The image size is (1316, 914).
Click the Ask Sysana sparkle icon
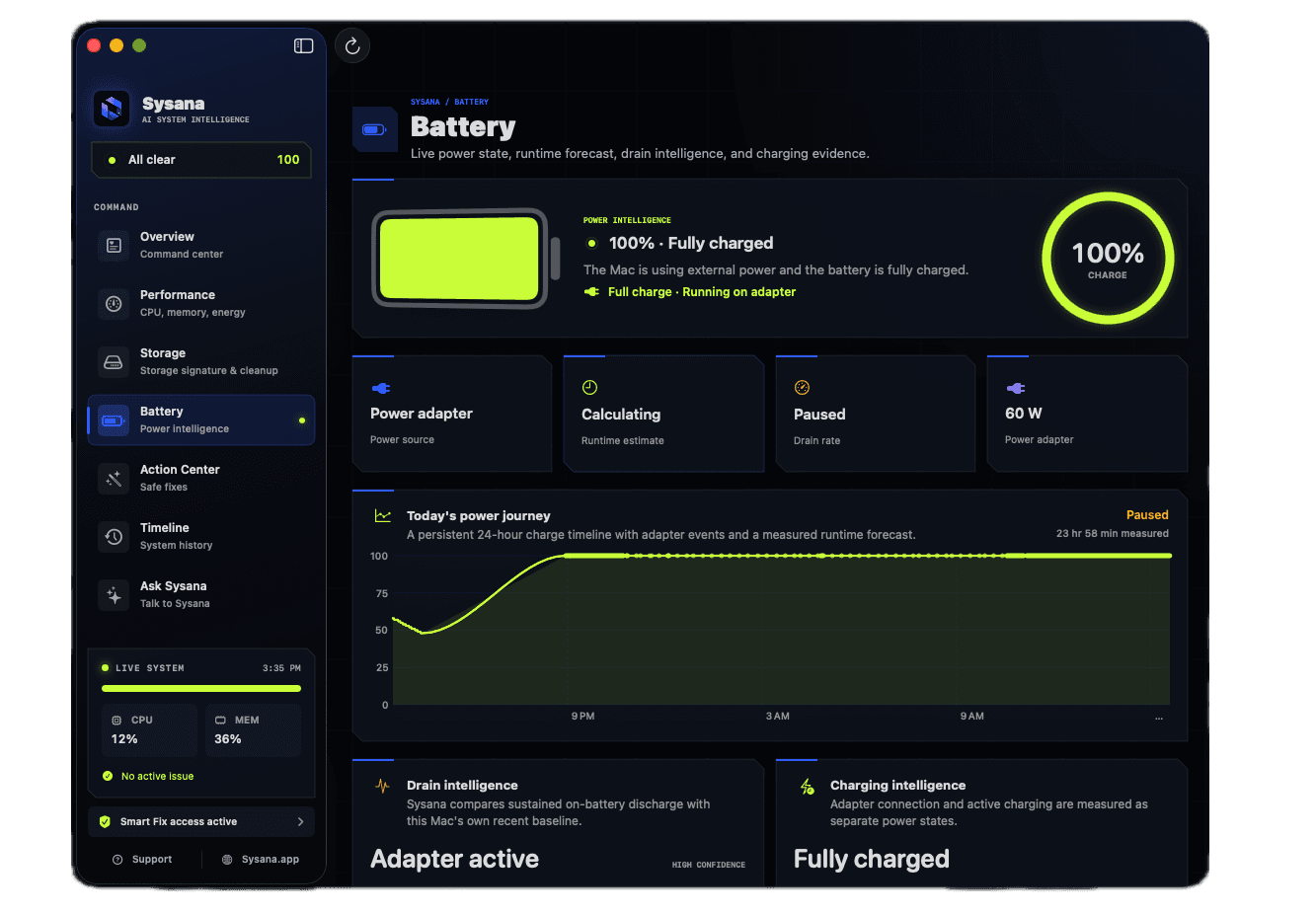click(x=114, y=595)
